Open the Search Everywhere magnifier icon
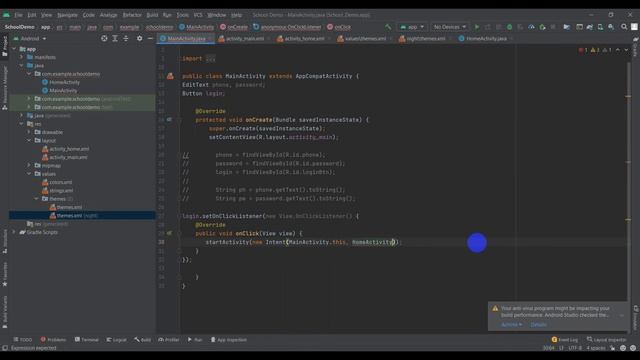 click(x=624, y=27)
